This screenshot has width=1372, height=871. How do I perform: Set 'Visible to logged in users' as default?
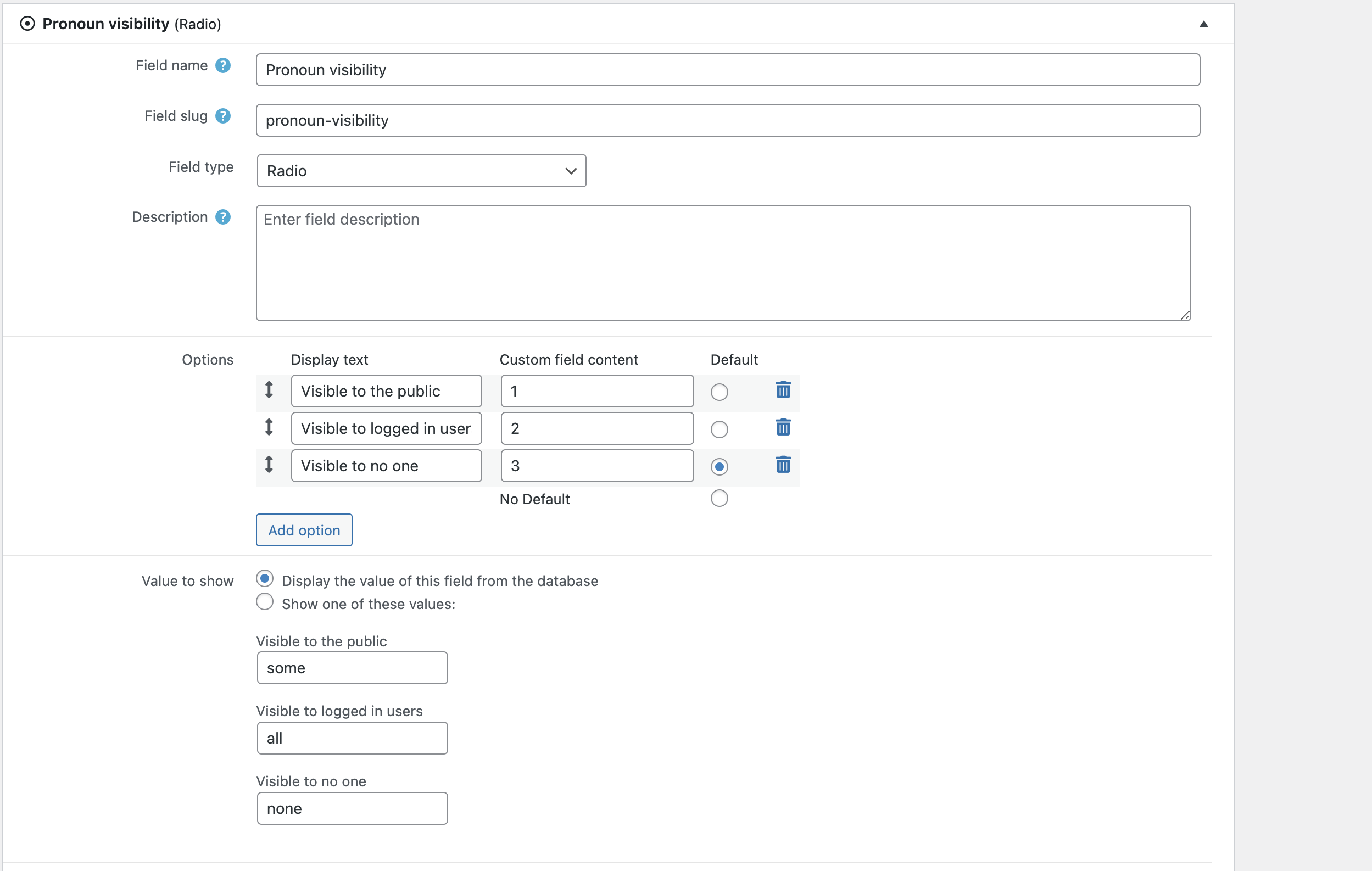[719, 429]
